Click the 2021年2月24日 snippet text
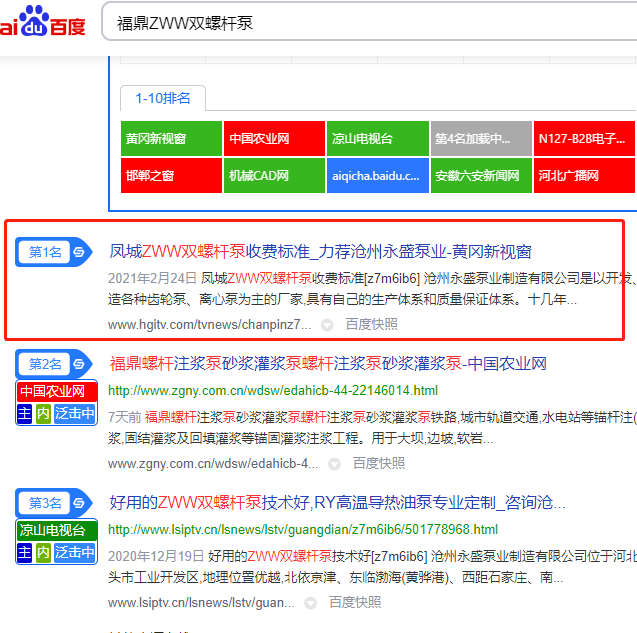Viewport: 637px width, 633px height. pos(152,278)
